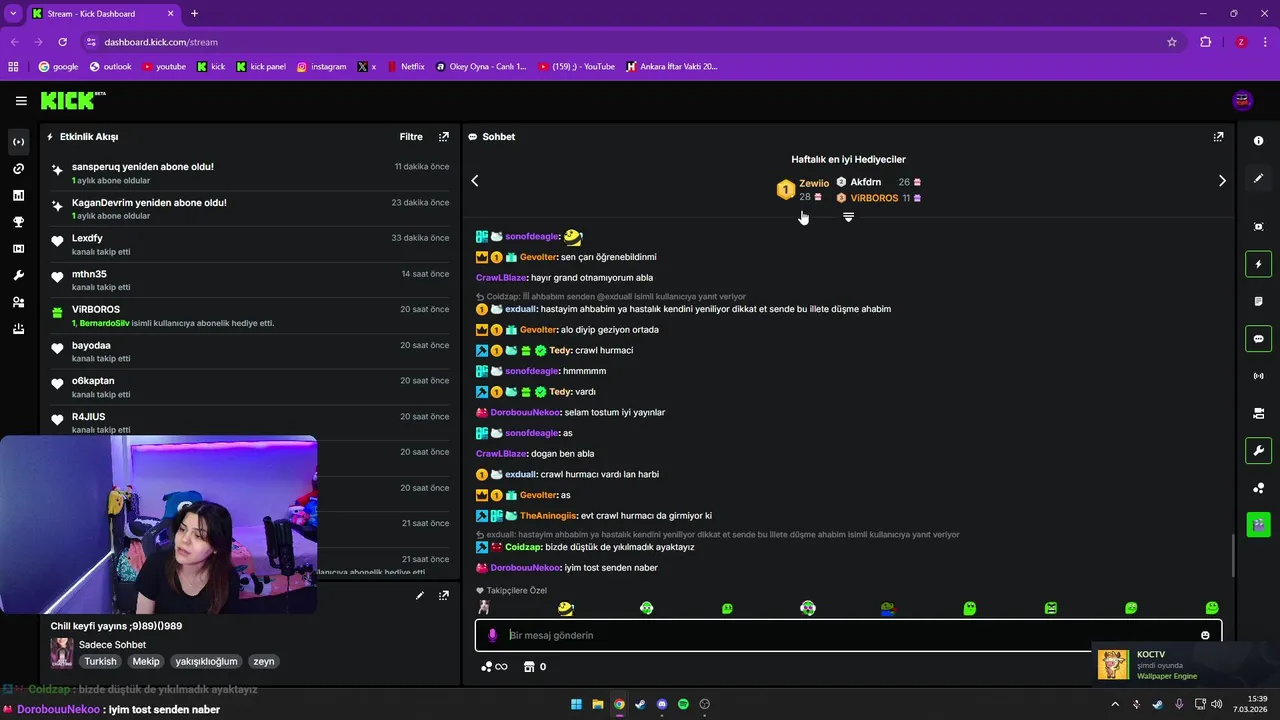Open Chrome extensions puzzle icon
The image size is (1280, 720).
[1206, 42]
